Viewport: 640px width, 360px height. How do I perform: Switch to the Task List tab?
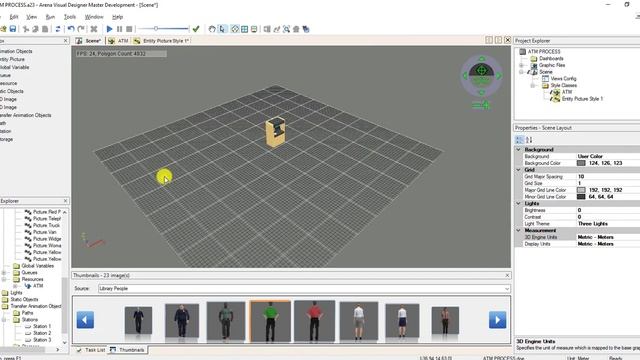(91, 350)
